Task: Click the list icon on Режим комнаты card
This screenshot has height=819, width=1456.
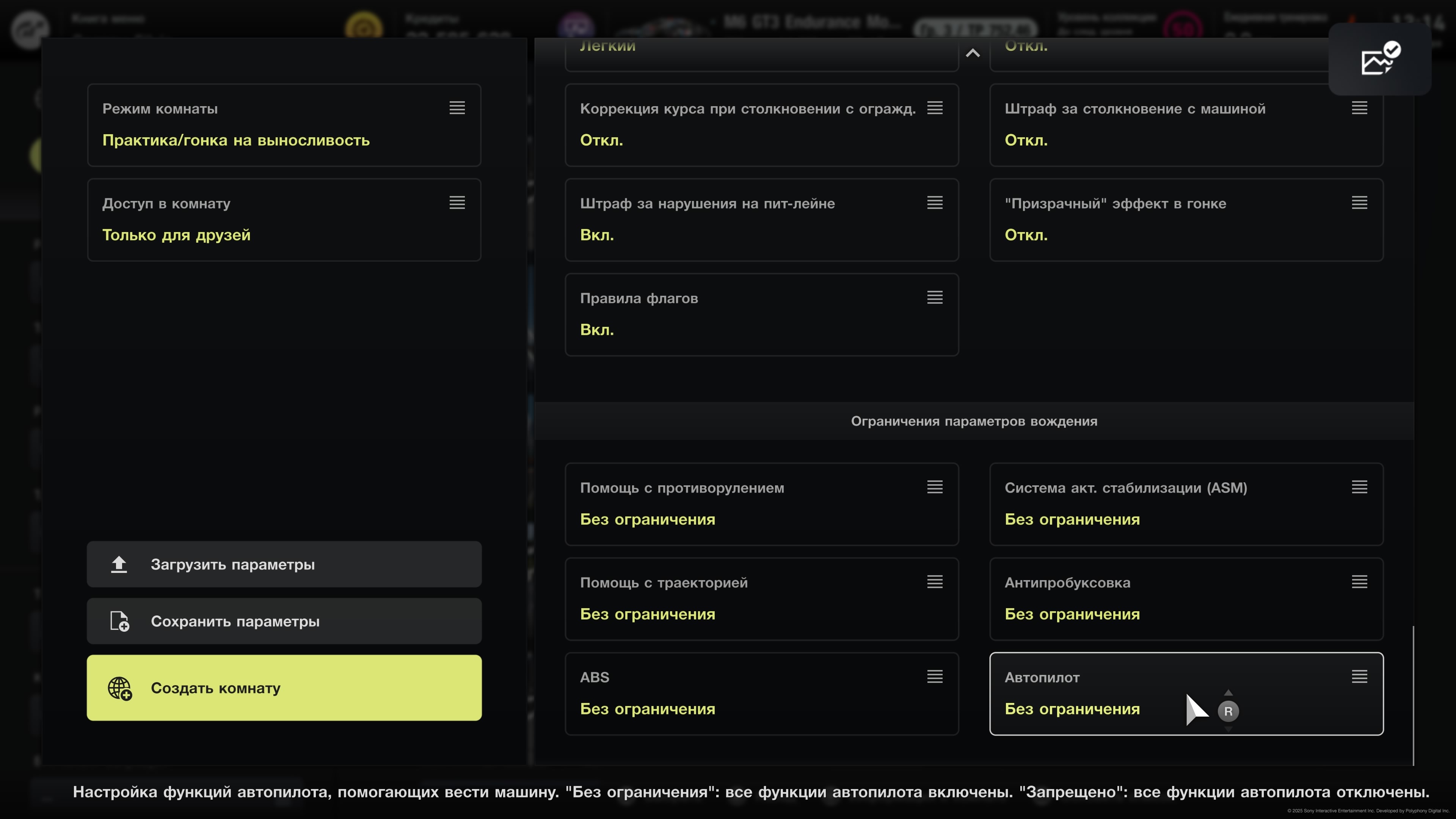Action: pyautogui.click(x=457, y=108)
